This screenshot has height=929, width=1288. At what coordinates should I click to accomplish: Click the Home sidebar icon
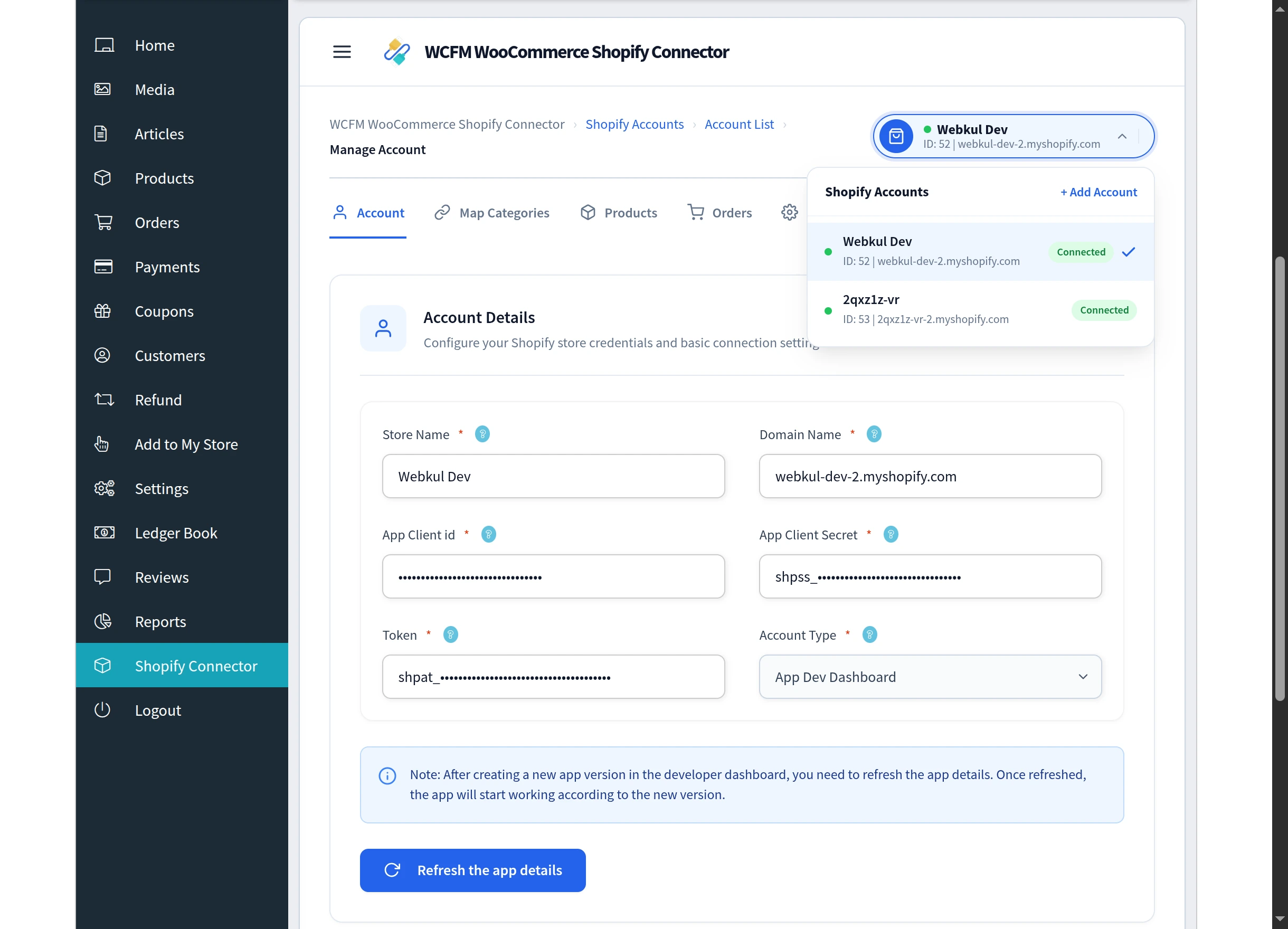click(103, 45)
